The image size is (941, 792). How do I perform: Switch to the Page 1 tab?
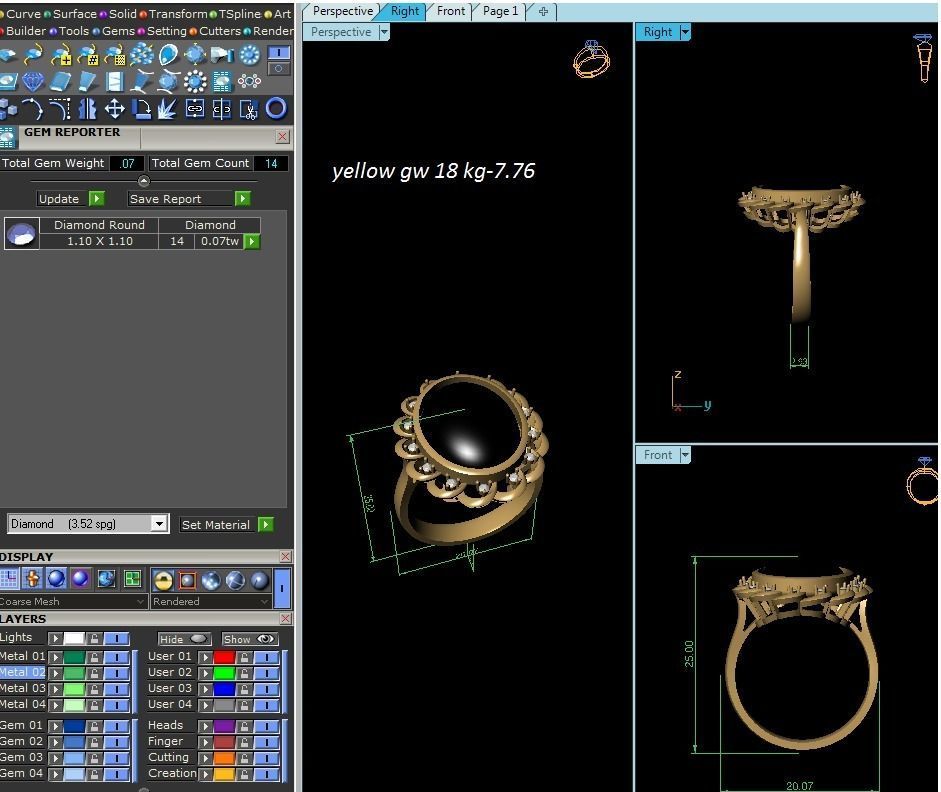(500, 11)
